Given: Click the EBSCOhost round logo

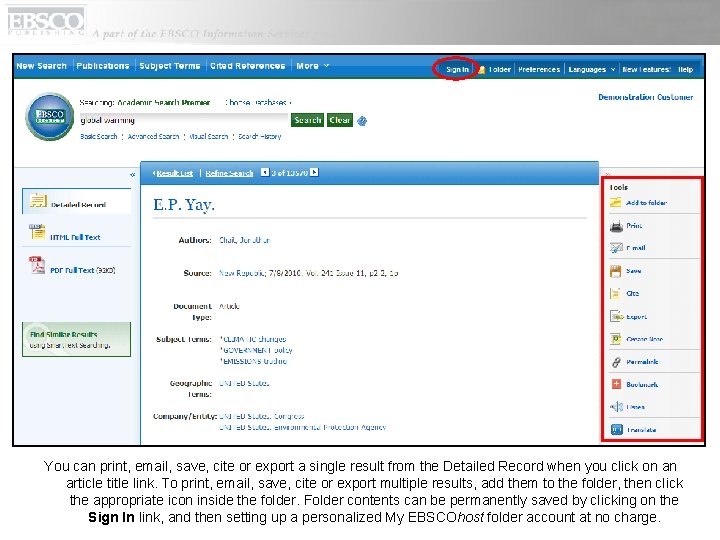Looking at the screenshot, I should click(50, 116).
